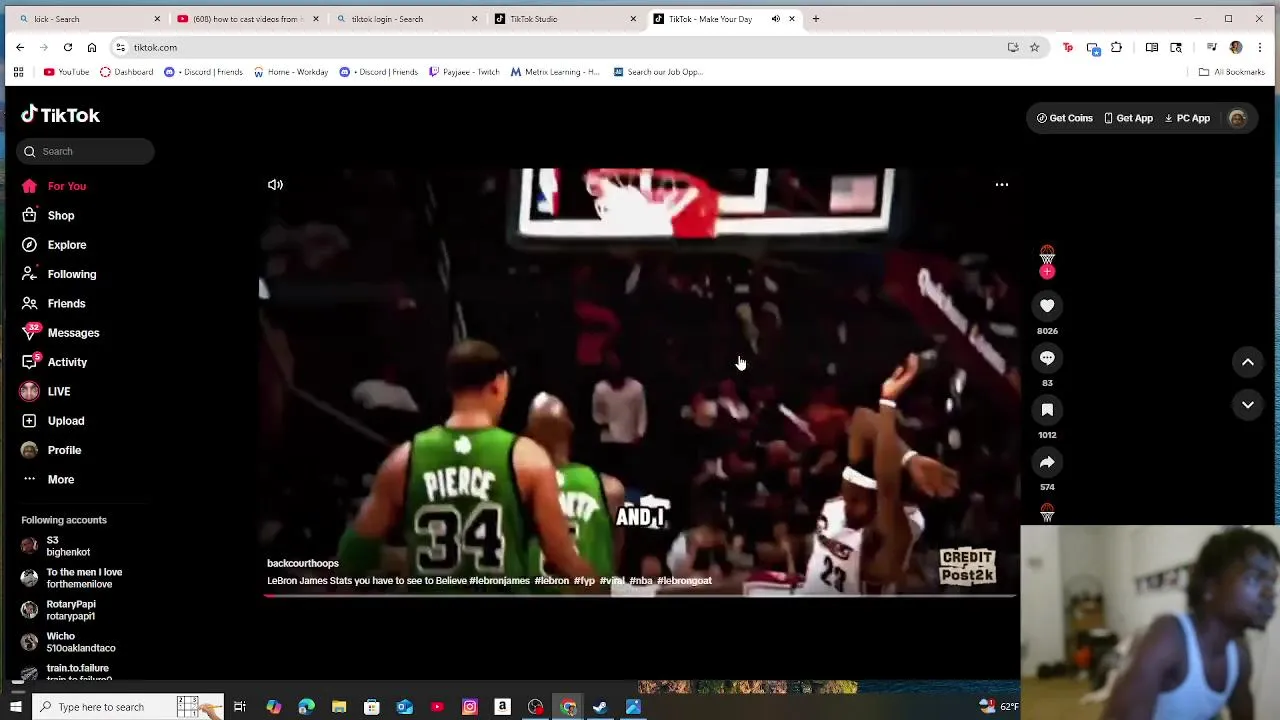Viewport: 1280px width, 720px height.
Task: Open the Chrome three-dot menu
Action: (x=1259, y=47)
